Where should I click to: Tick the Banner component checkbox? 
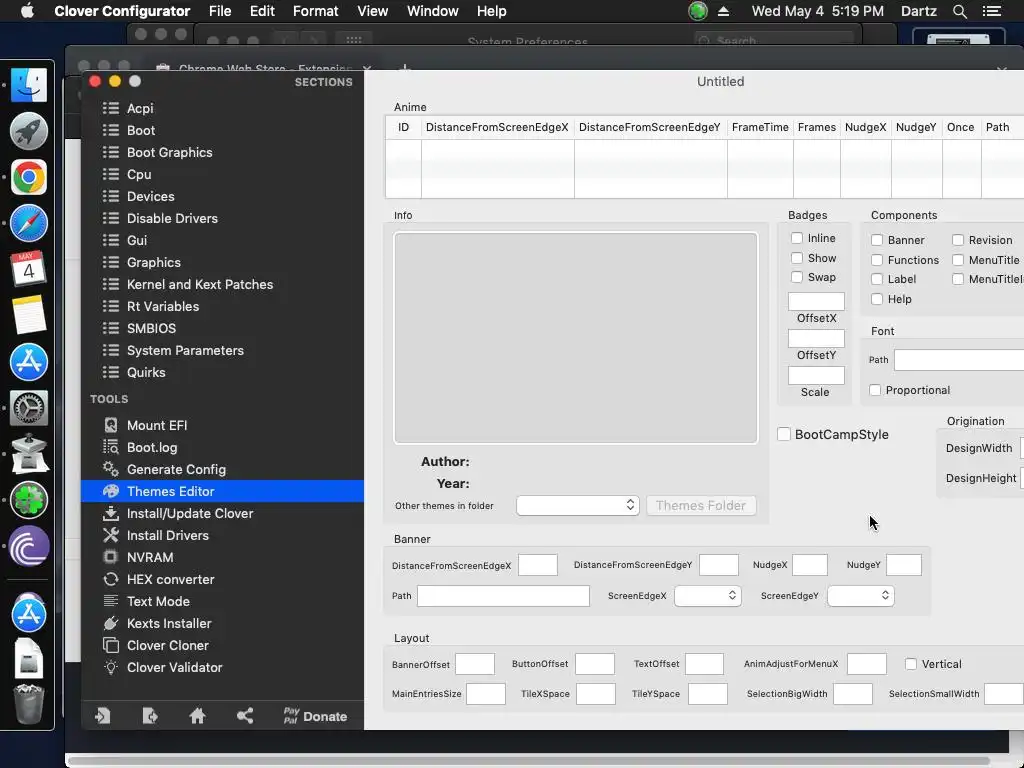pos(877,240)
